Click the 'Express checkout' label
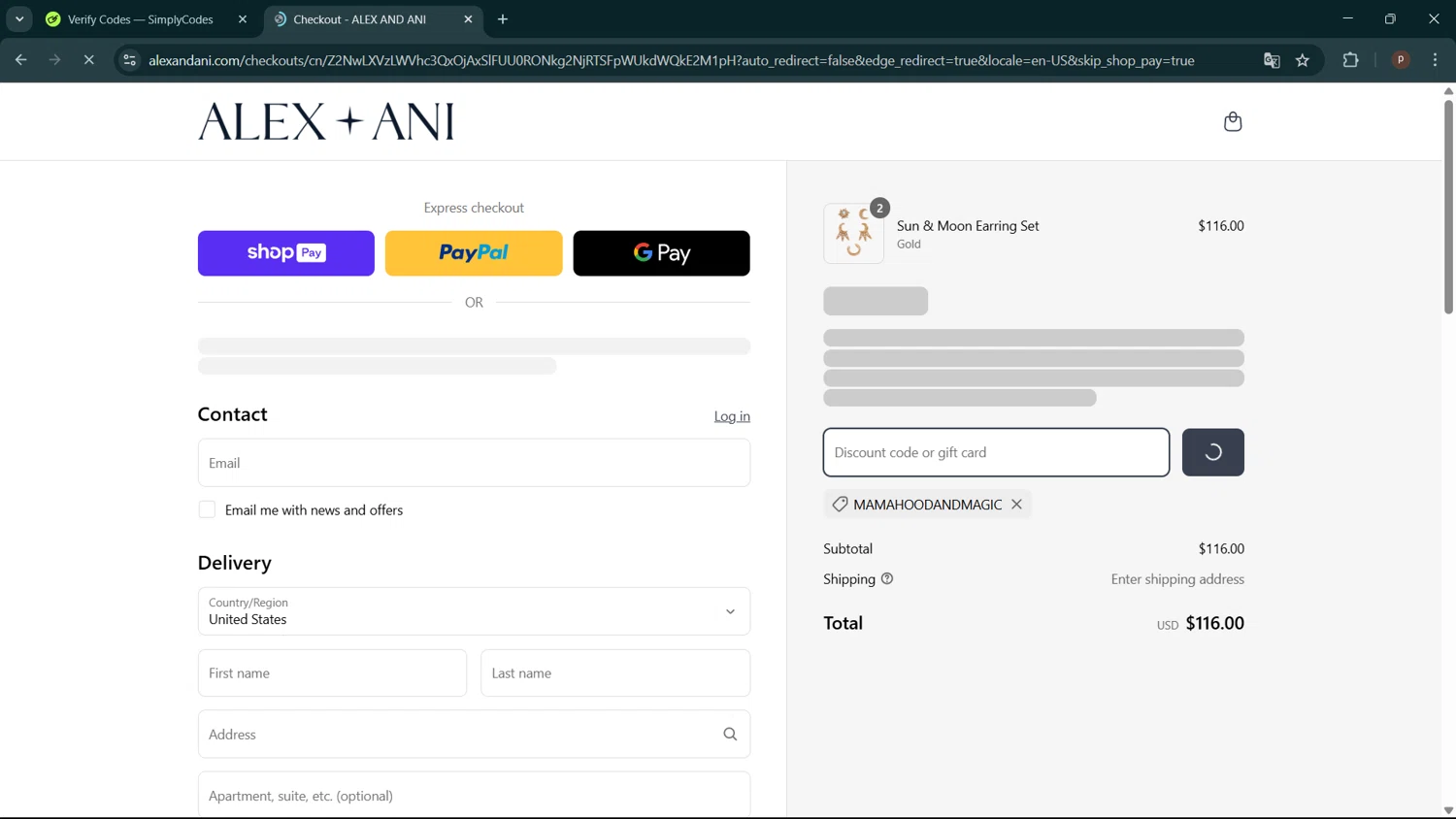This screenshot has width=1456, height=819. pyautogui.click(x=474, y=208)
